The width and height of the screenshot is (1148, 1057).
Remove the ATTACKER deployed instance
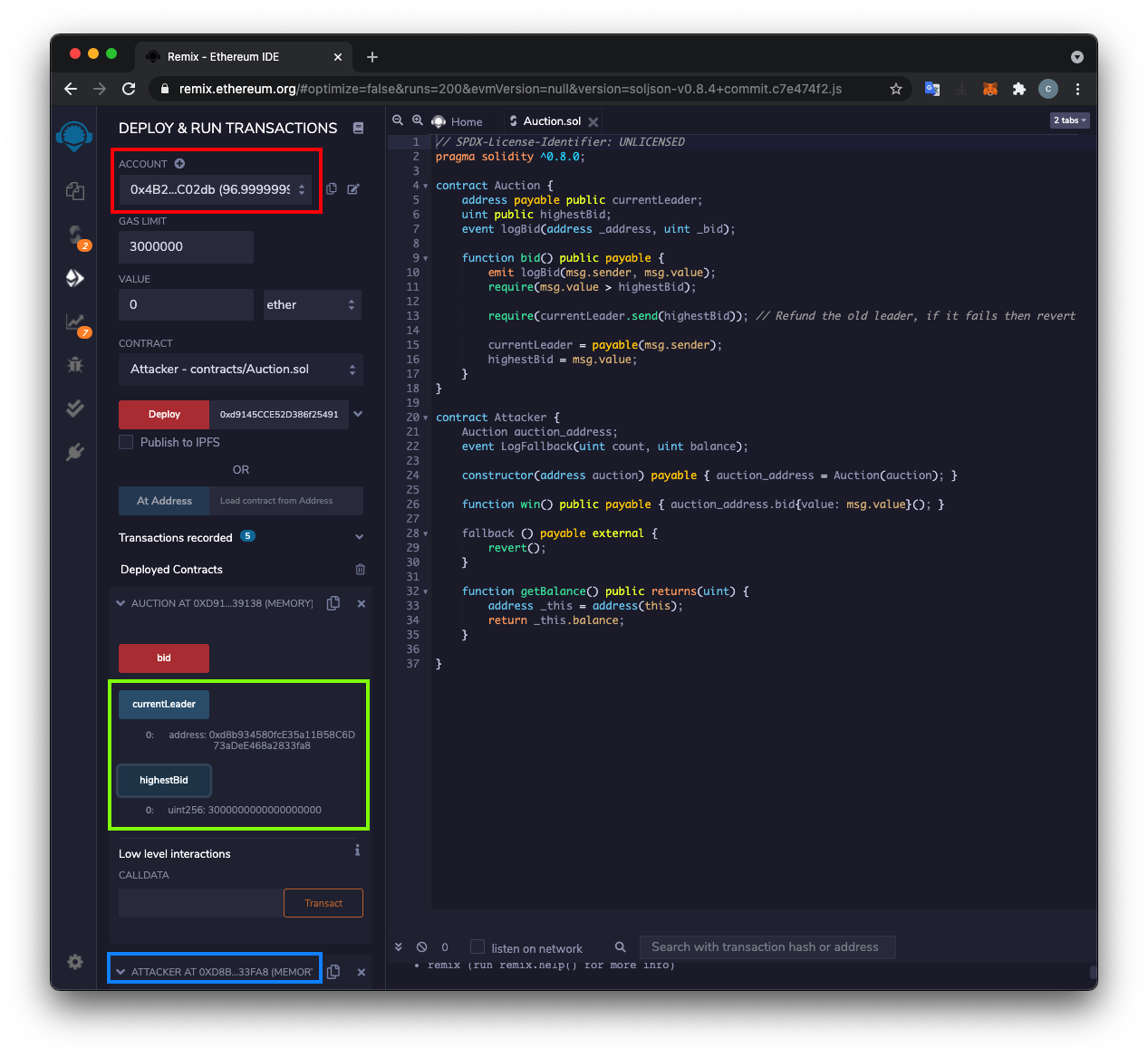point(362,972)
